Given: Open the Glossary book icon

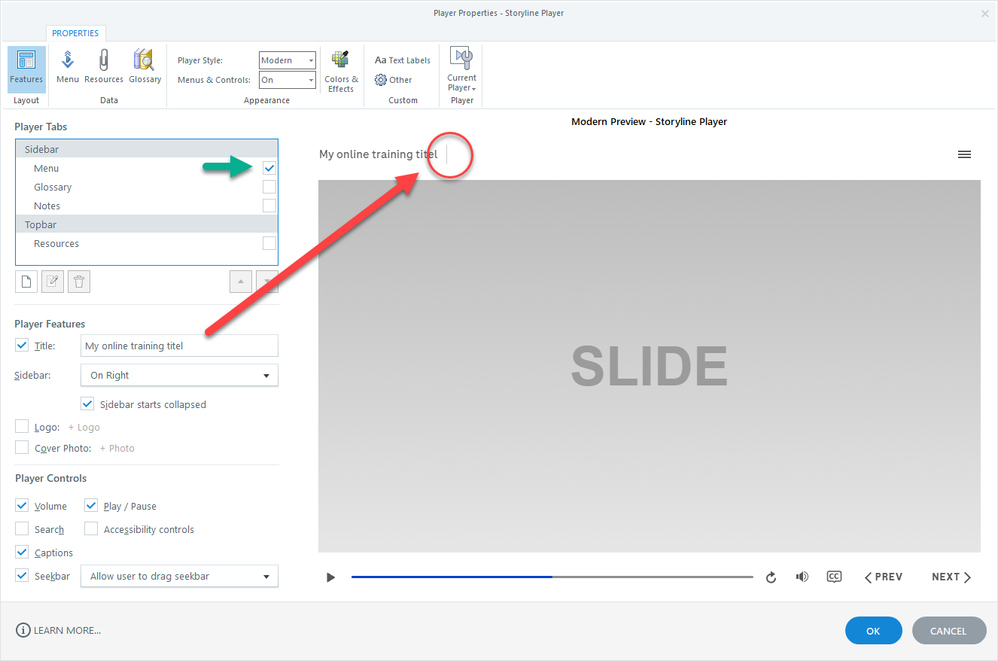Looking at the screenshot, I should pos(144,67).
